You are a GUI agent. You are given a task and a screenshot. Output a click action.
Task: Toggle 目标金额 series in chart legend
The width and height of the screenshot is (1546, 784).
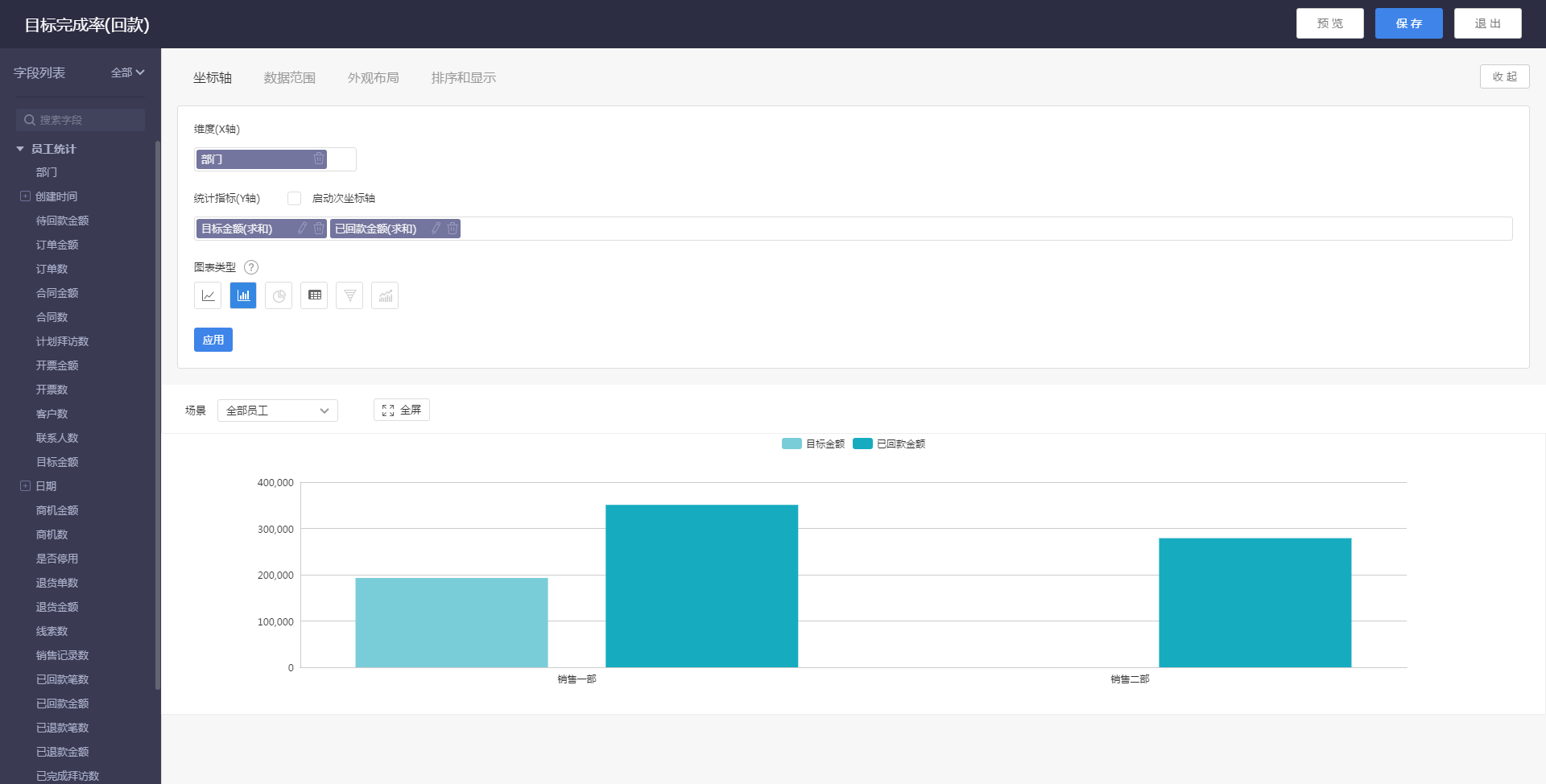click(813, 444)
